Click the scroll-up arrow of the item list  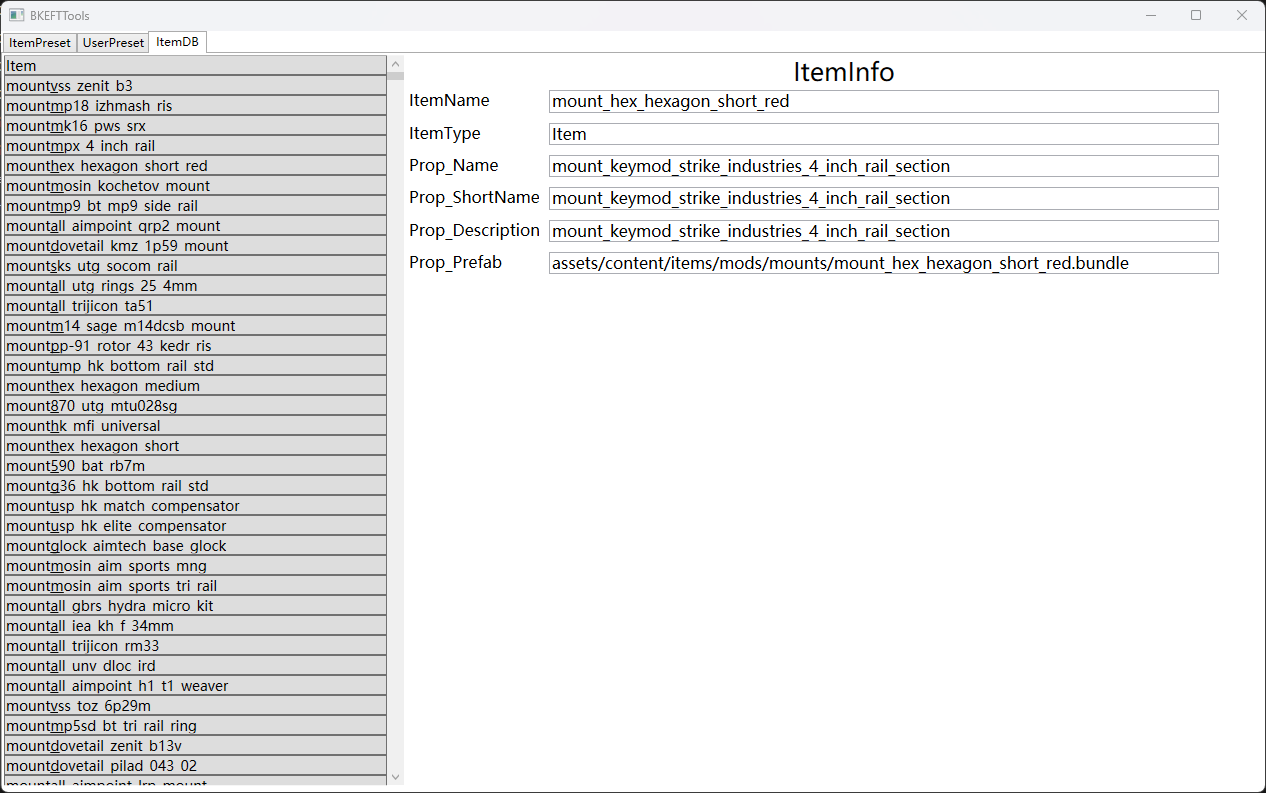395,64
